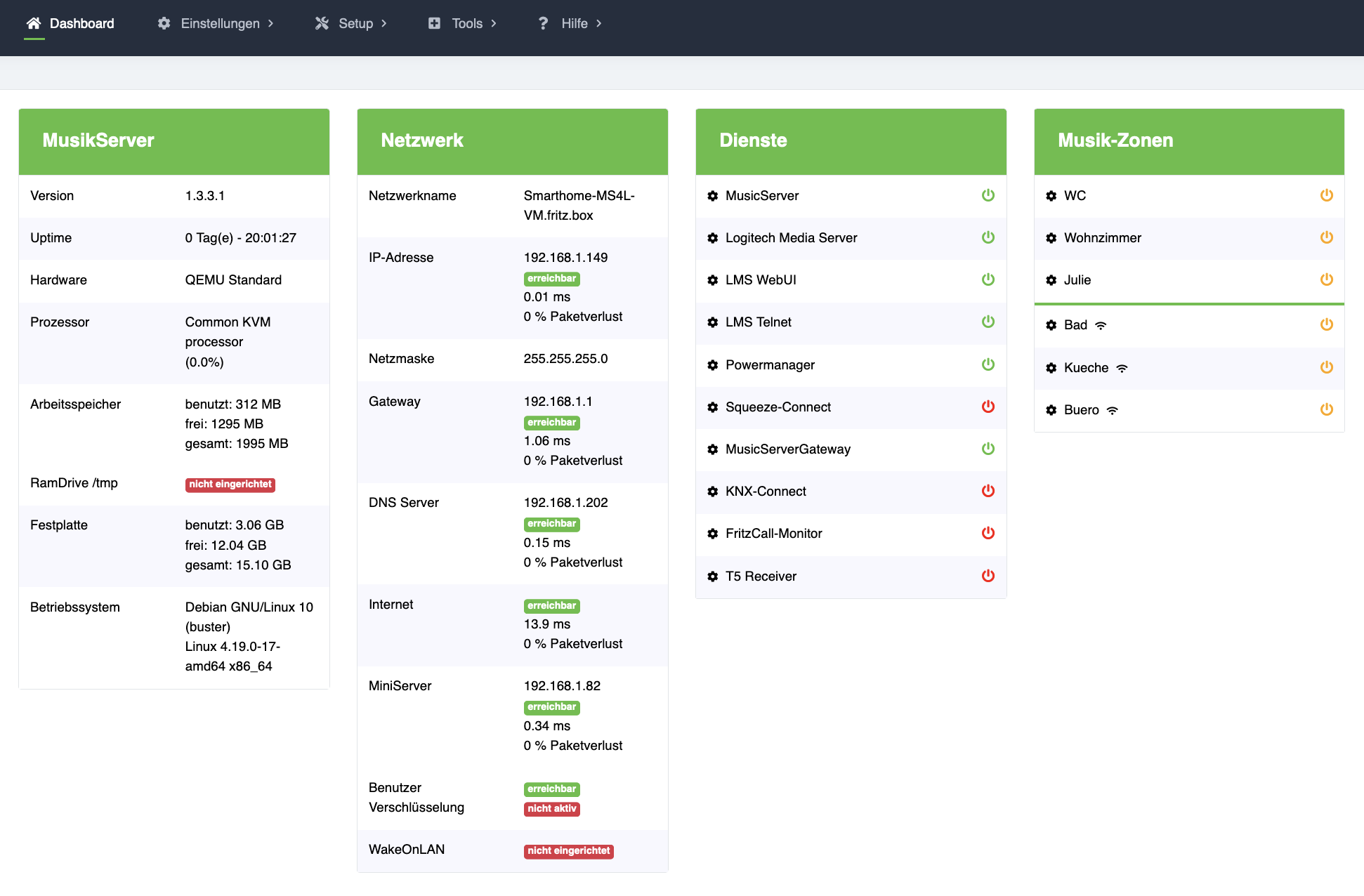Click the gear icon next to T5 Receiver
The height and width of the screenshot is (896, 1364).
tap(712, 577)
